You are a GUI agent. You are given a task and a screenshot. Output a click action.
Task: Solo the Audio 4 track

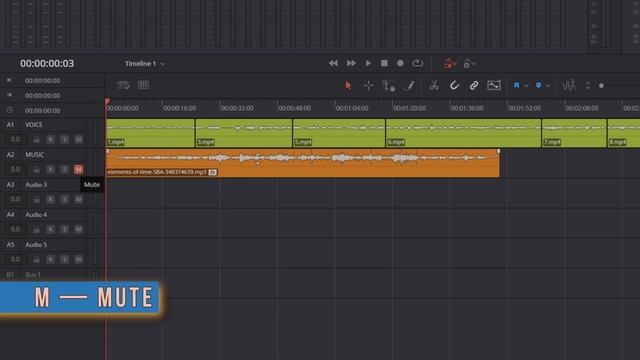tap(64, 229)
